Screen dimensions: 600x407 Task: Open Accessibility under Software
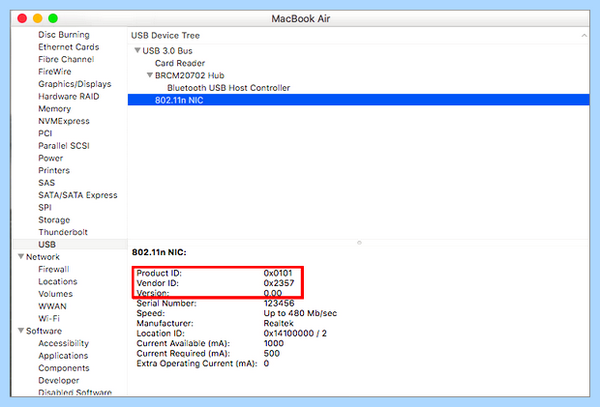click(x=64, y=343)
